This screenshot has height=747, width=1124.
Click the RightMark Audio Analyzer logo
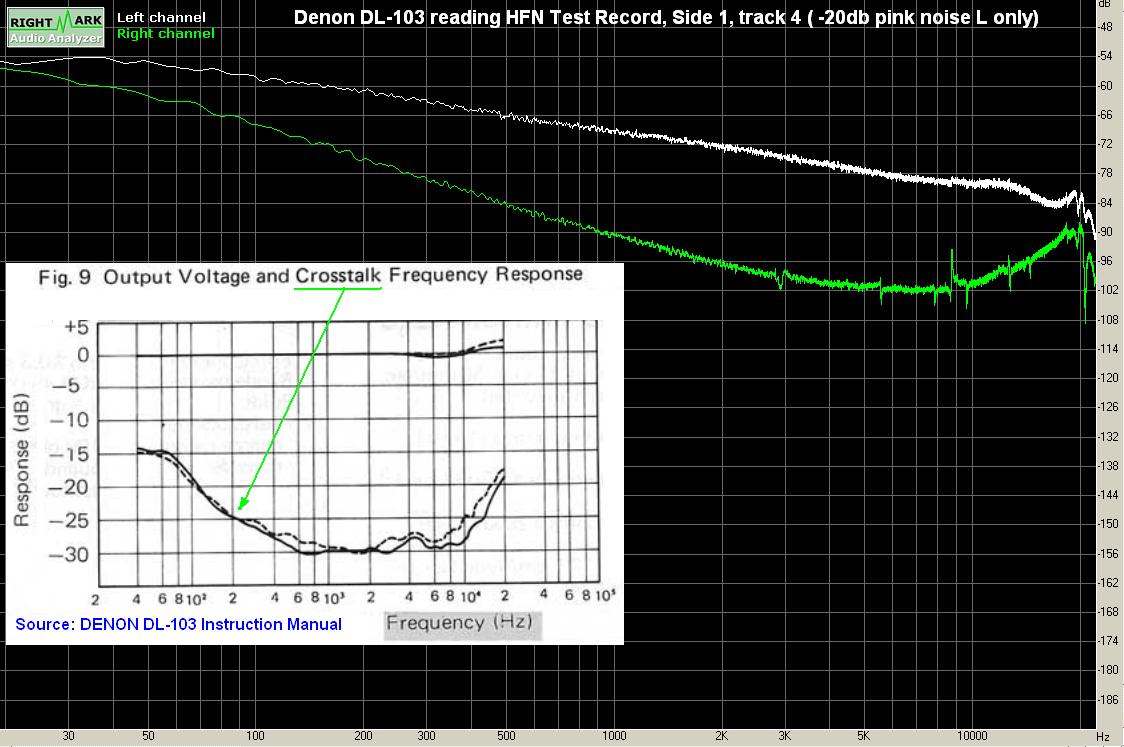[55, 28]
